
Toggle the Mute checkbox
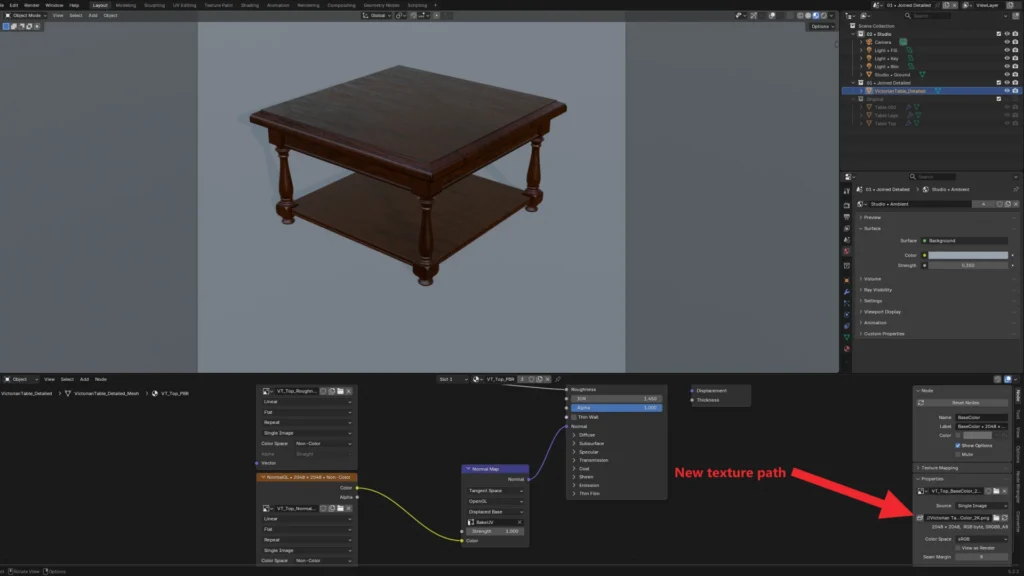point(958,454)
